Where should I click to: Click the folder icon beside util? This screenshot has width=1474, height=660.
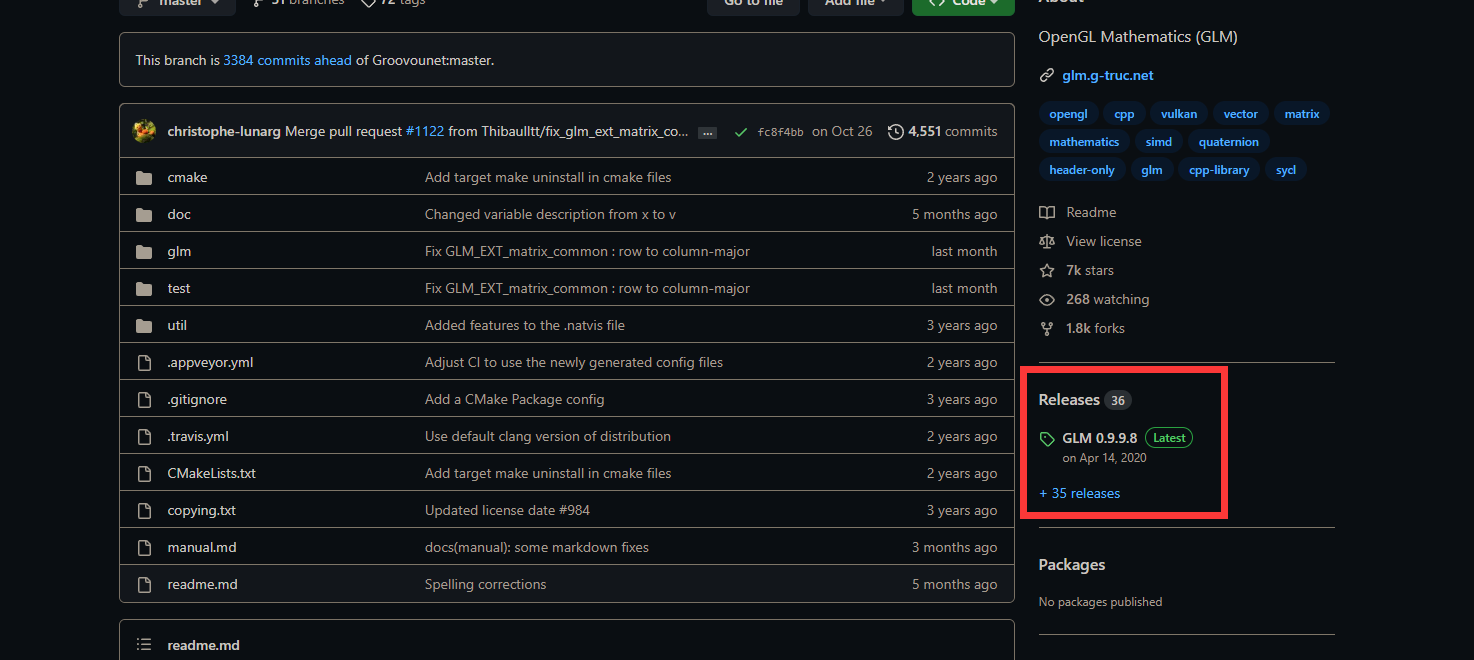click(144, 325)
